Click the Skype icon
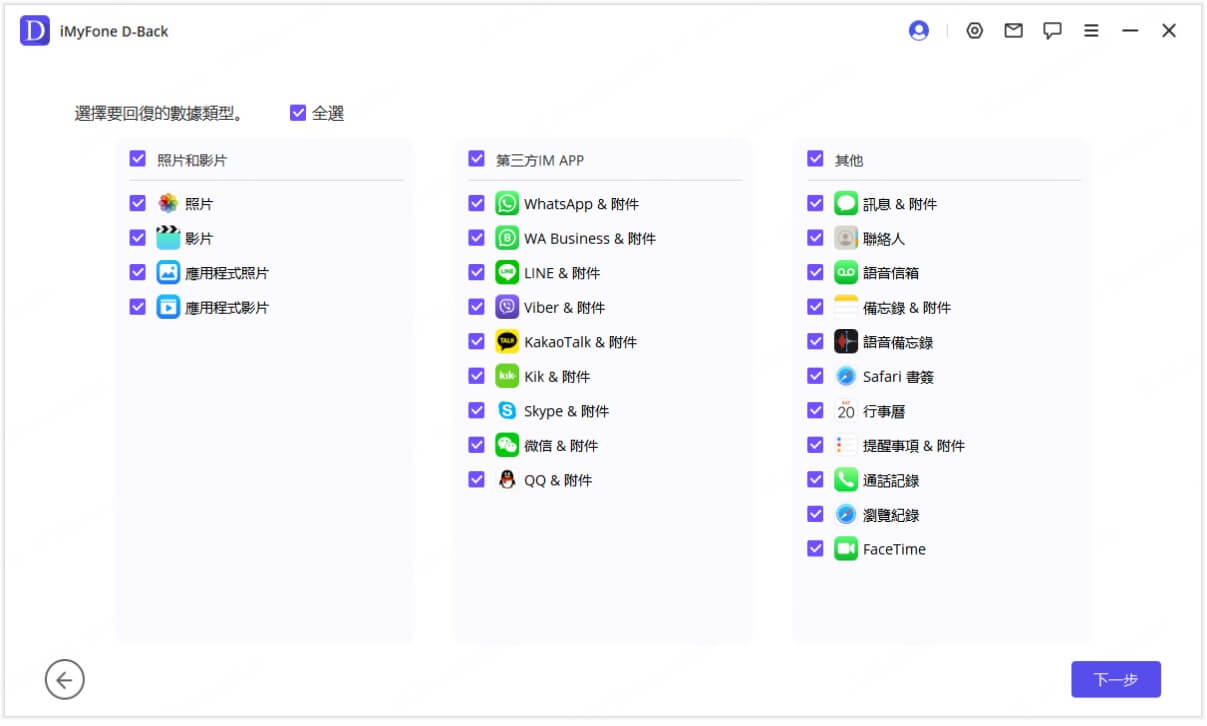This screenshot has height=726, width=1207. (x=506, y=410)
